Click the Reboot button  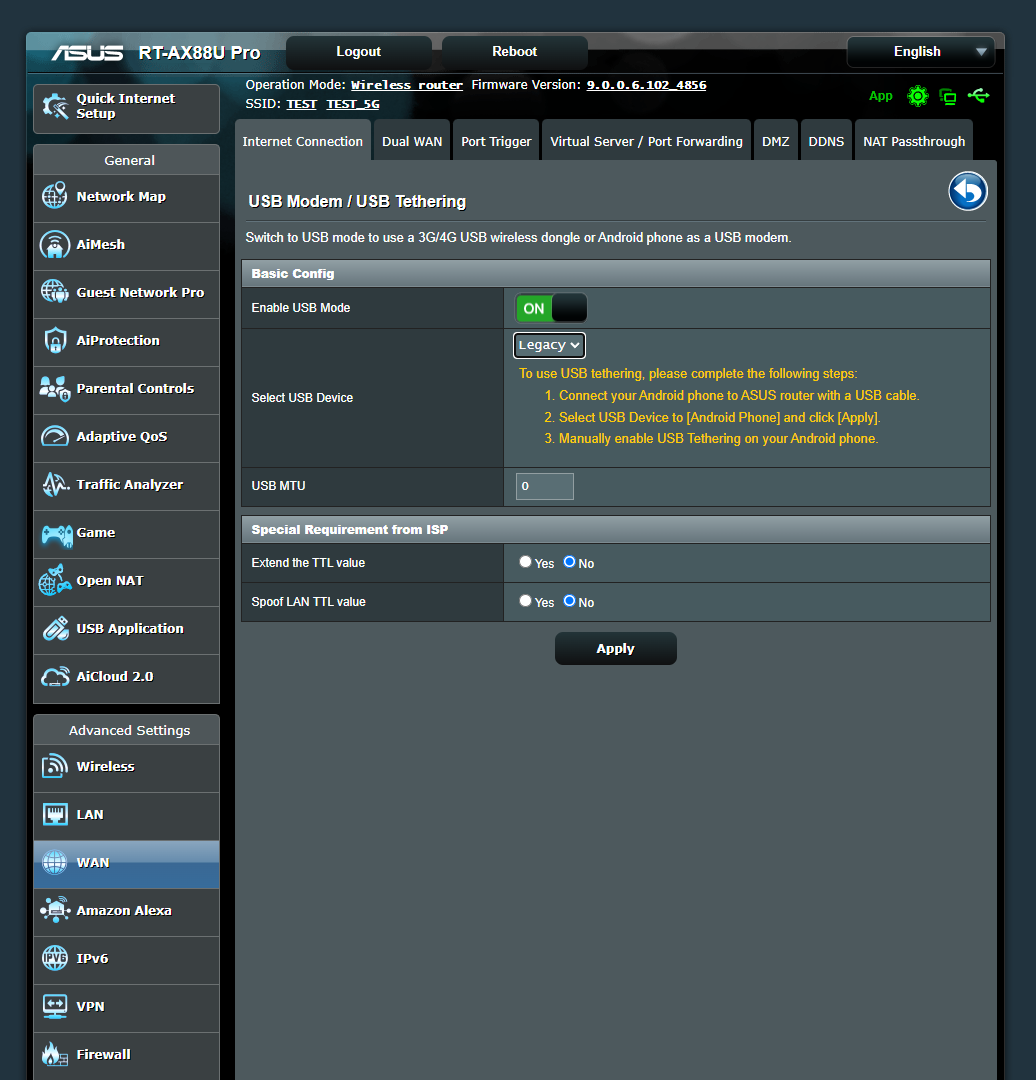point(515,52)
